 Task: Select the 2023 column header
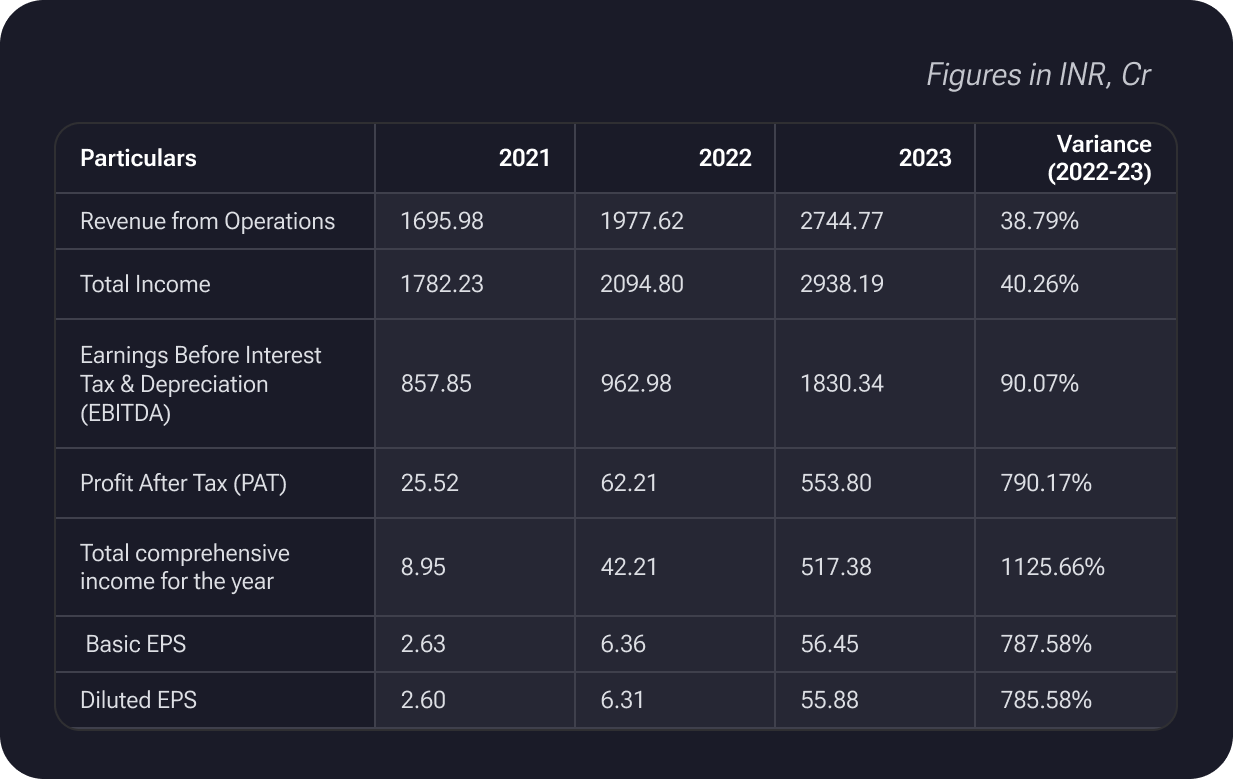925,158
